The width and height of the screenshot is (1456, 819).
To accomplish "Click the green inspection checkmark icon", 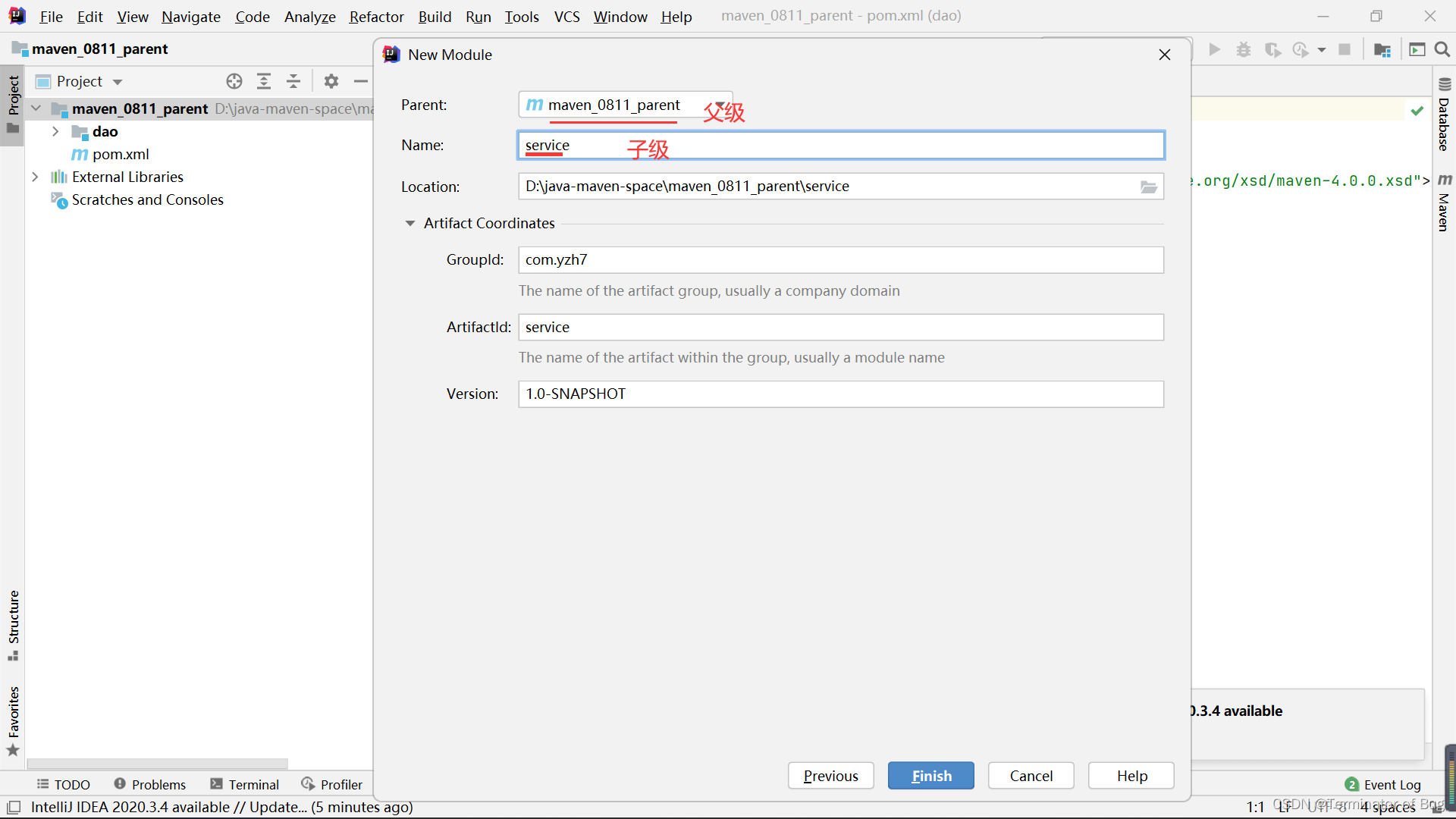I will (1417, 111).
